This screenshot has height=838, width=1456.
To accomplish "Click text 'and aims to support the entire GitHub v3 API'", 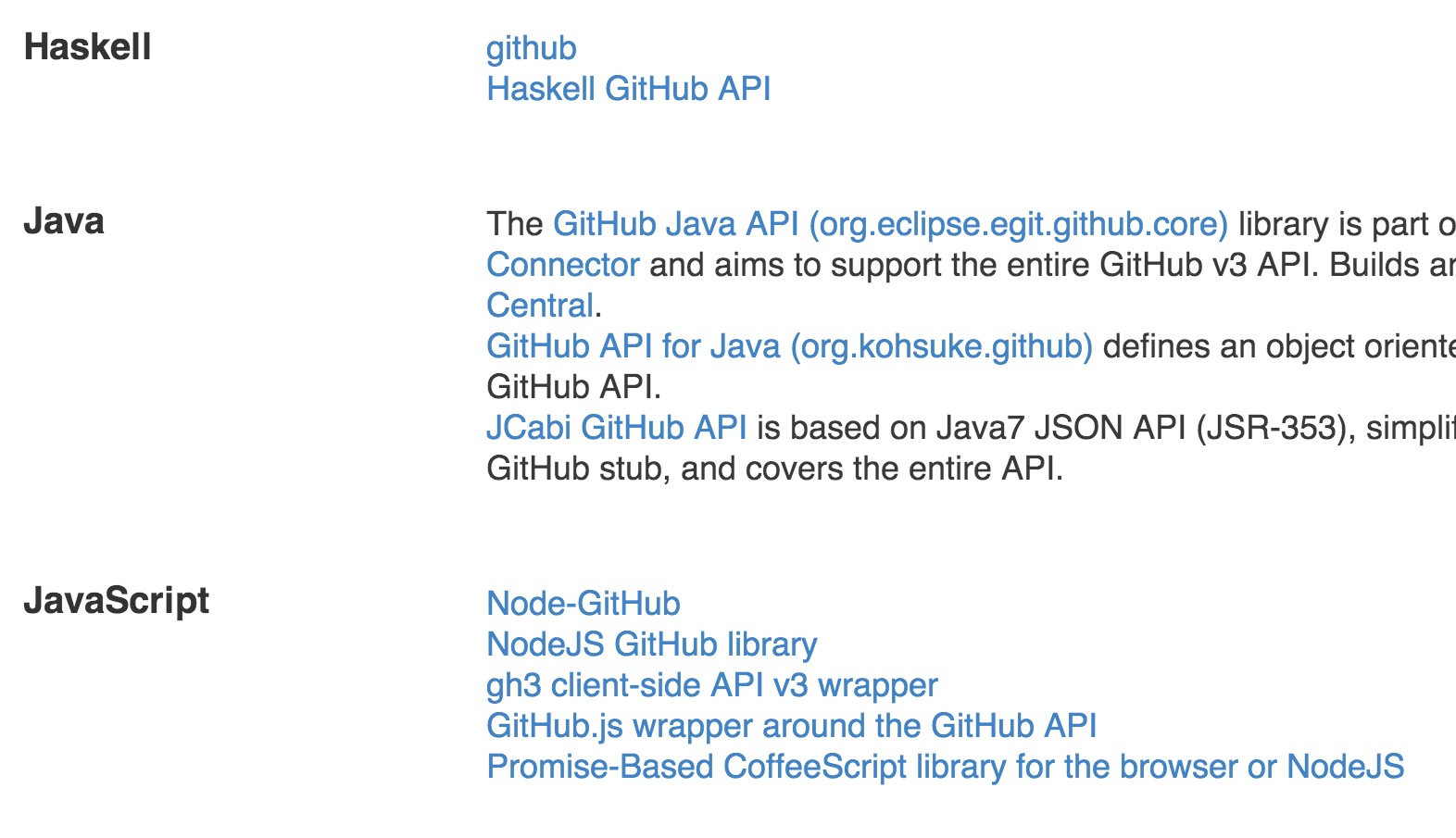I will (980, 265).
